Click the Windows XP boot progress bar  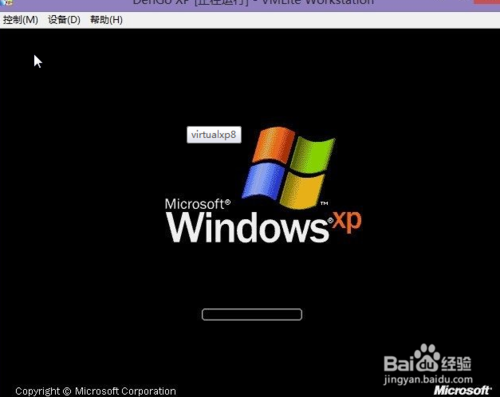(x=252, y=314)
